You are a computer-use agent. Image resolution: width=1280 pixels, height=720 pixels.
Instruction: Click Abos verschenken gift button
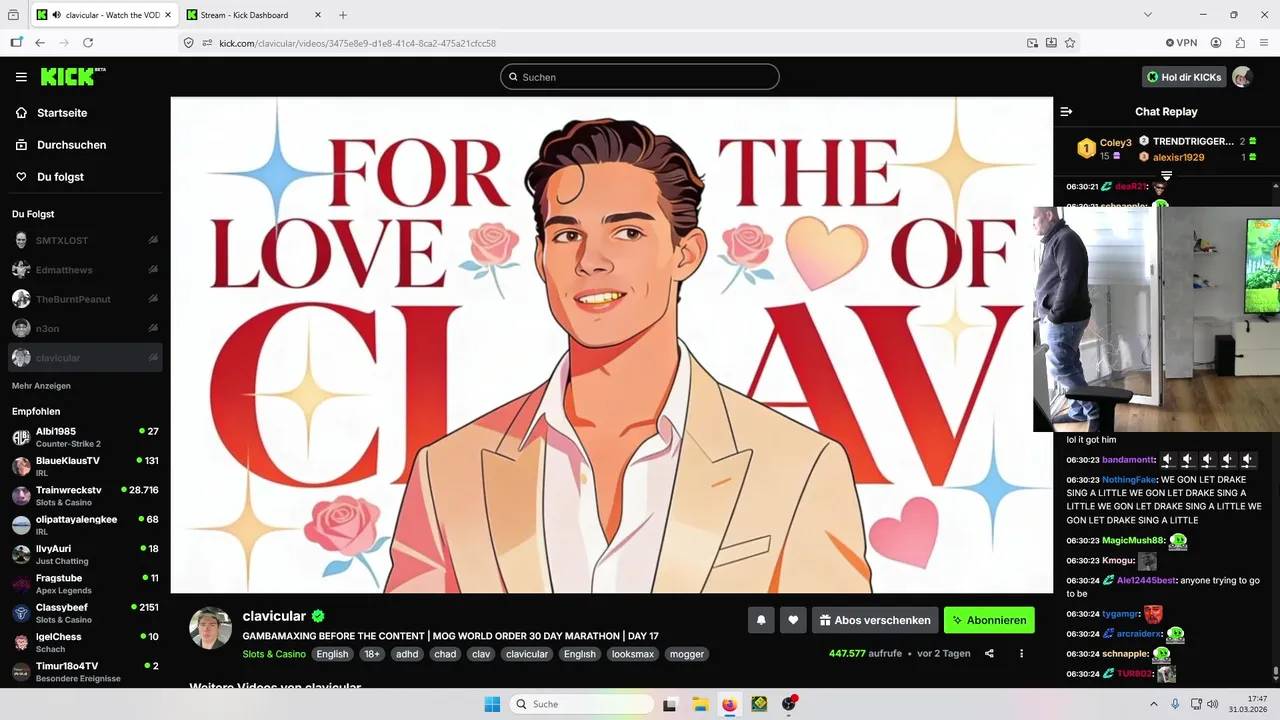[875, 620]
